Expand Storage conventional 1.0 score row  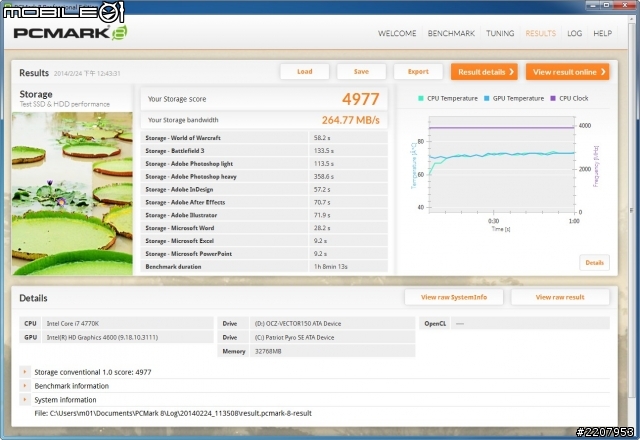click(x=25, y=372)
